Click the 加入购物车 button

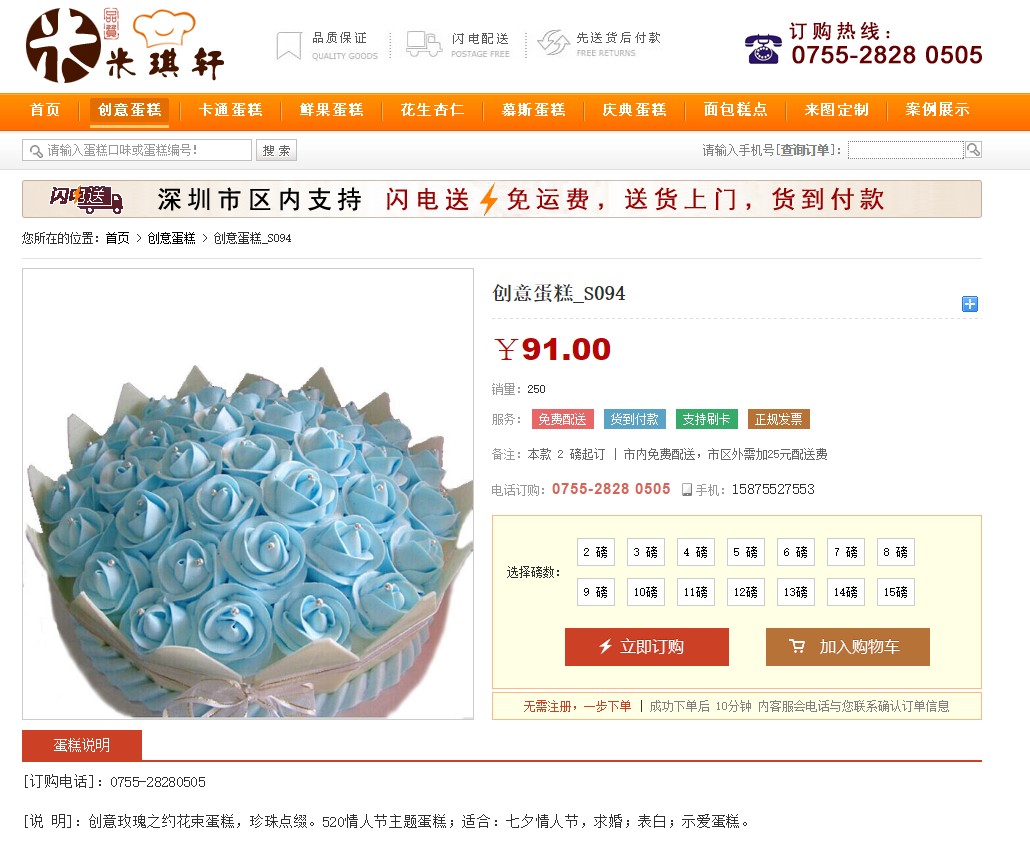[x=848, y=647]
